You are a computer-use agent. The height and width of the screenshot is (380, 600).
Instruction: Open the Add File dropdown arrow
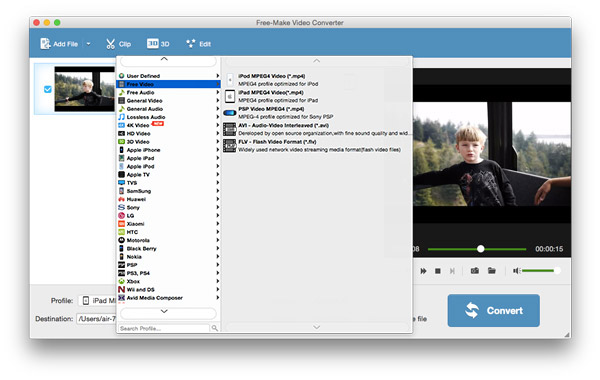pyautogui.click(x=88, y=44)
